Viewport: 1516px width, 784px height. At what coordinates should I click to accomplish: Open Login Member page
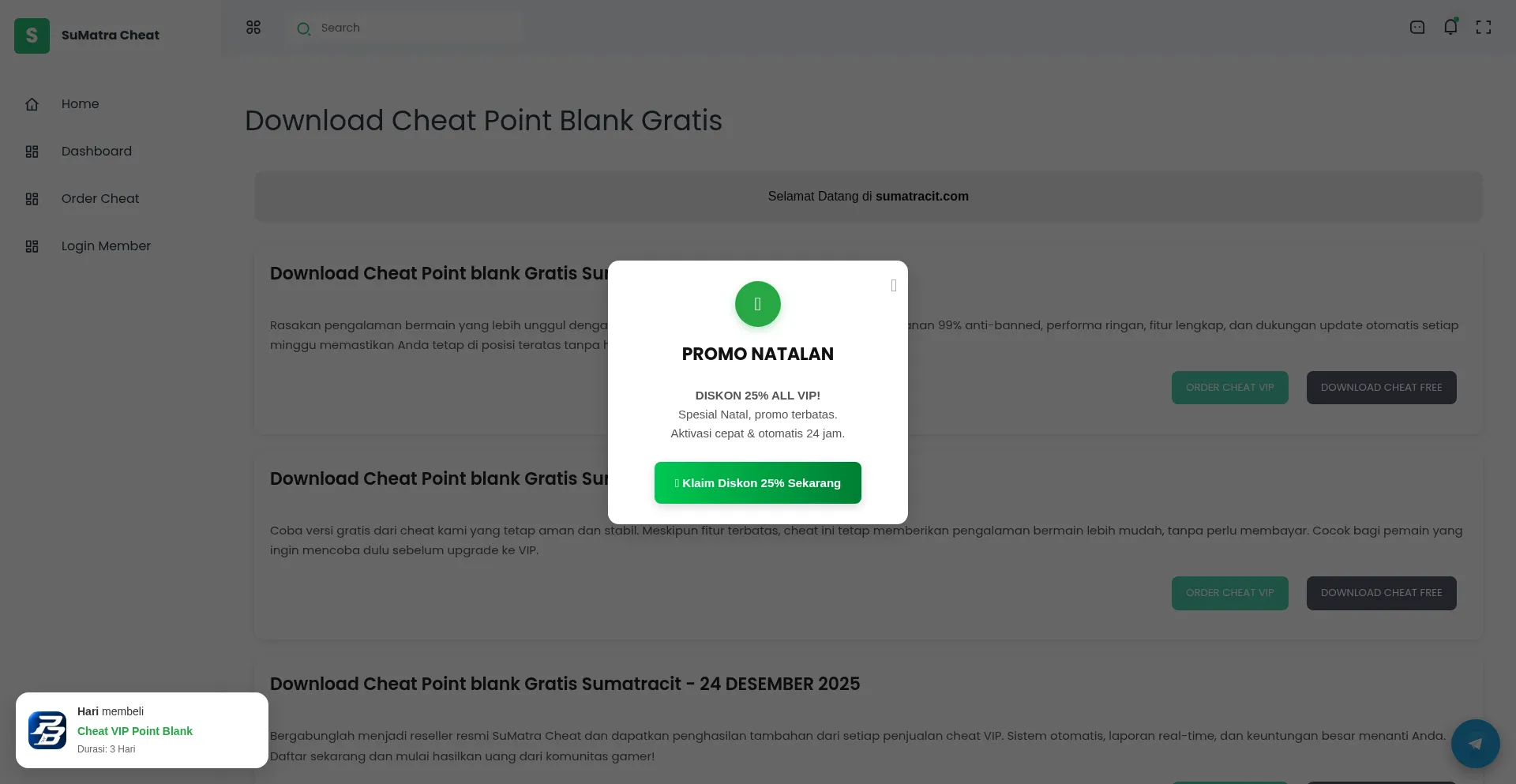pos(106,246)
